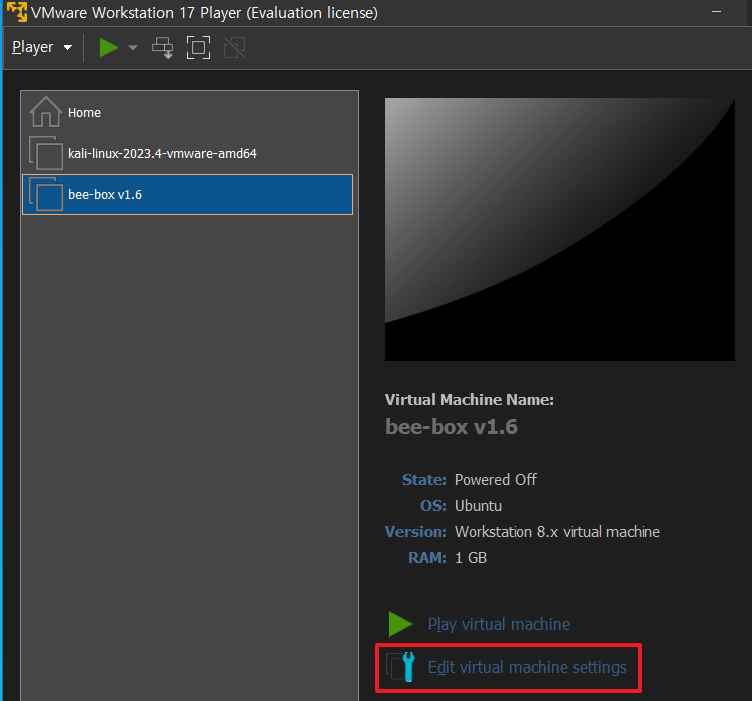752x701 pixels.
Task: Click the 'Ubuntu' OS value
Action: (x=478, y=506)
